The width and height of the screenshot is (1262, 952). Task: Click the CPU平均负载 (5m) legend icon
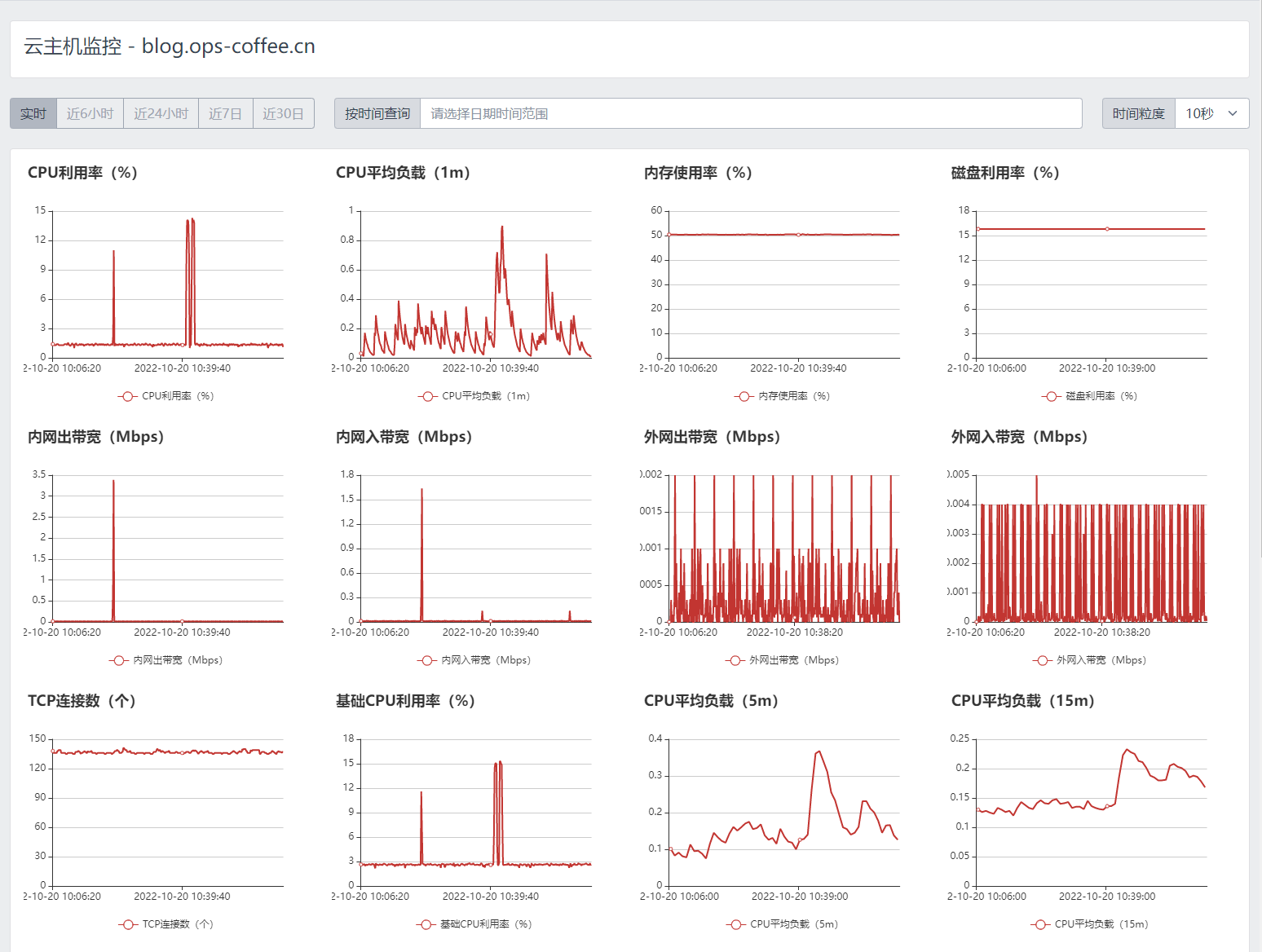[x=735, y=924]
